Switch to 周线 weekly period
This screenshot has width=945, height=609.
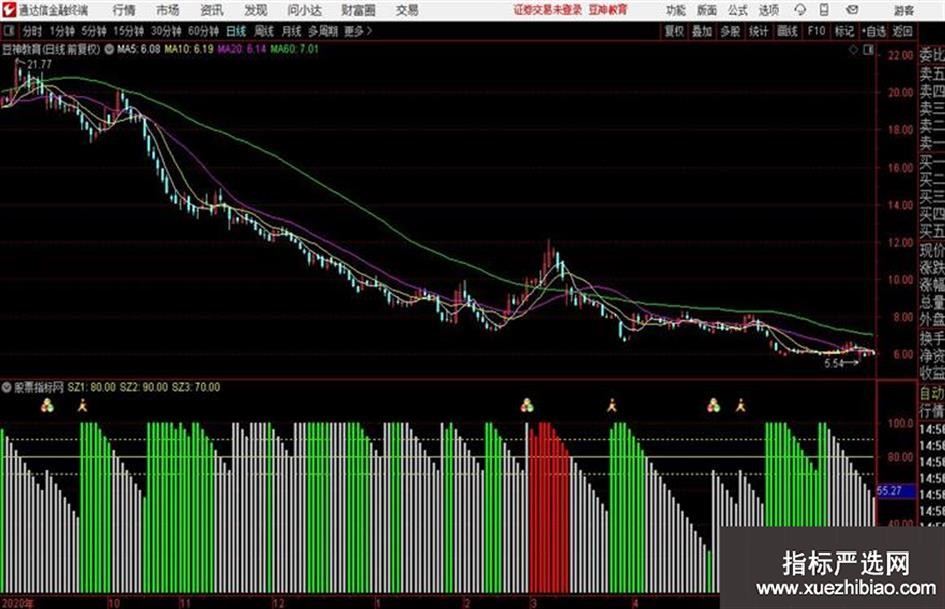264,31
